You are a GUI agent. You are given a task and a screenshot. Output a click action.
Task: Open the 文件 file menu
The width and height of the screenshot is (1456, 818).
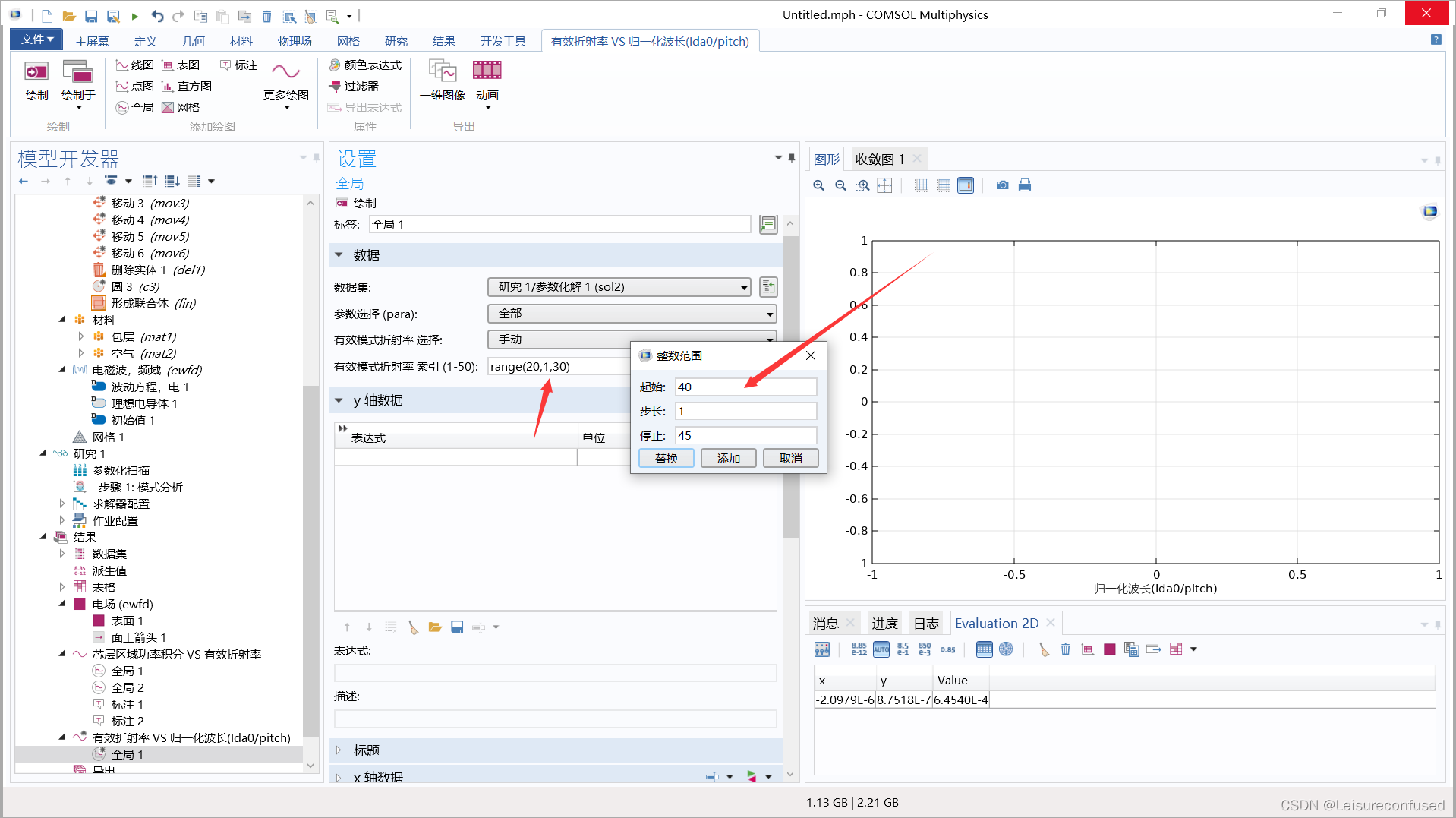(36, 39)
